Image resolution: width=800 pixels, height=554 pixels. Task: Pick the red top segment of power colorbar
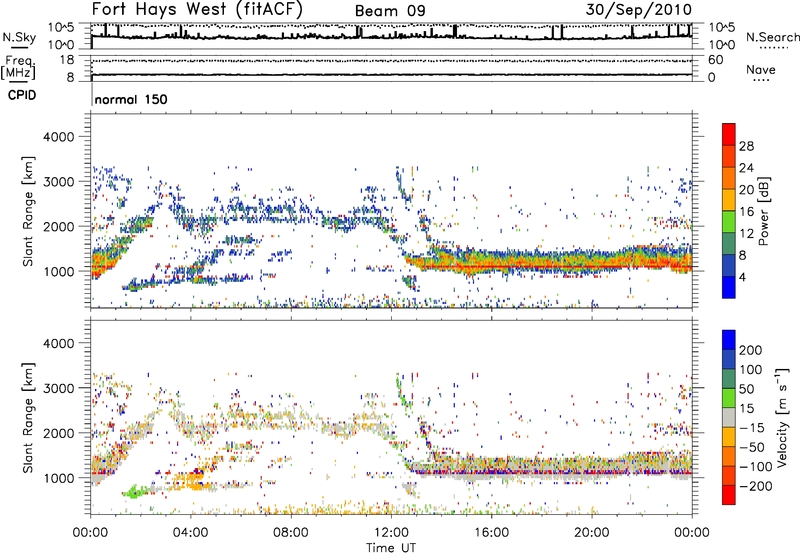pos(729,135)
